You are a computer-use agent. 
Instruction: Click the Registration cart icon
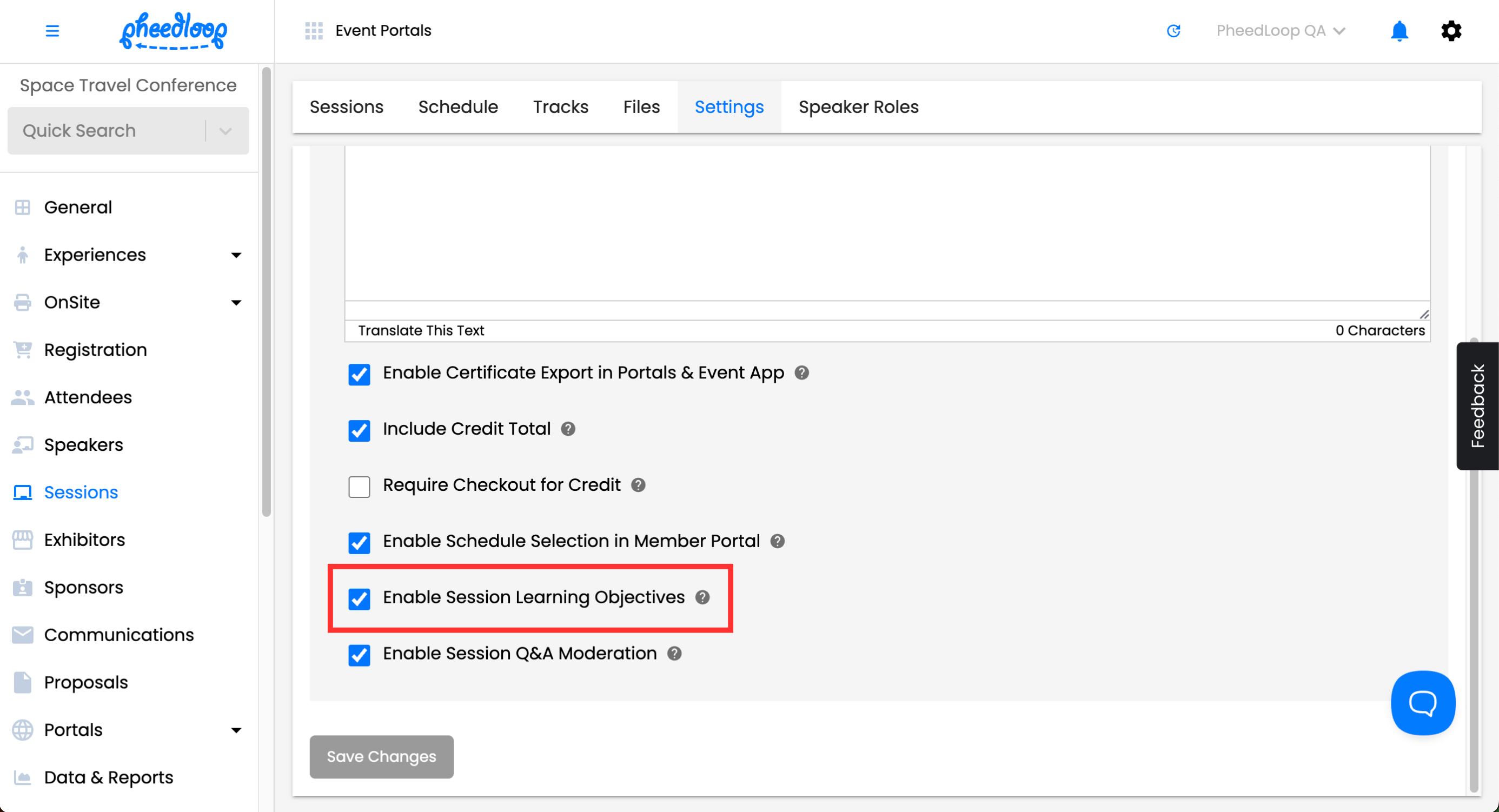click(23, 350)
